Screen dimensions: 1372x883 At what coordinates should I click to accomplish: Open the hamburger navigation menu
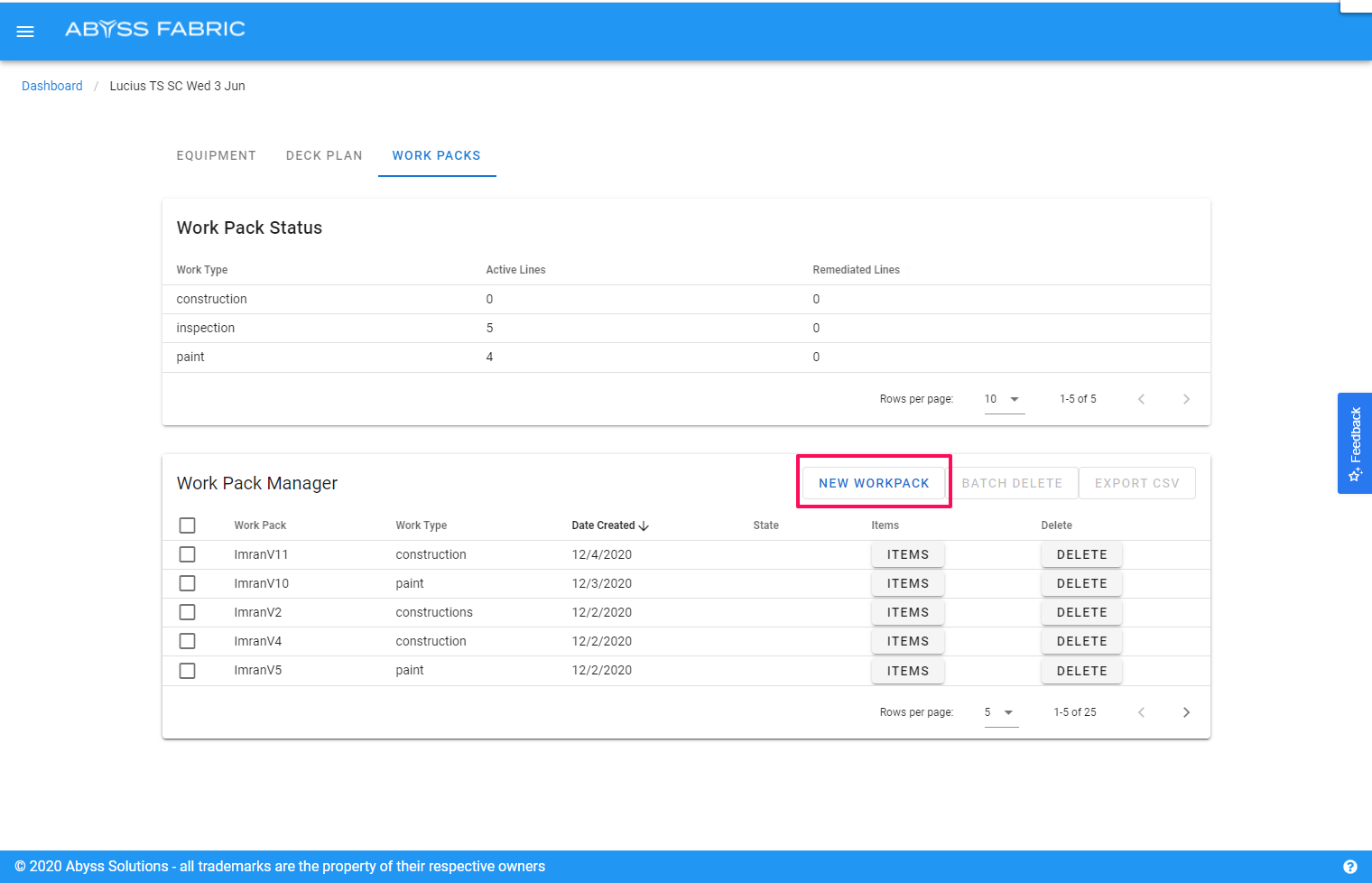[25, 32]
